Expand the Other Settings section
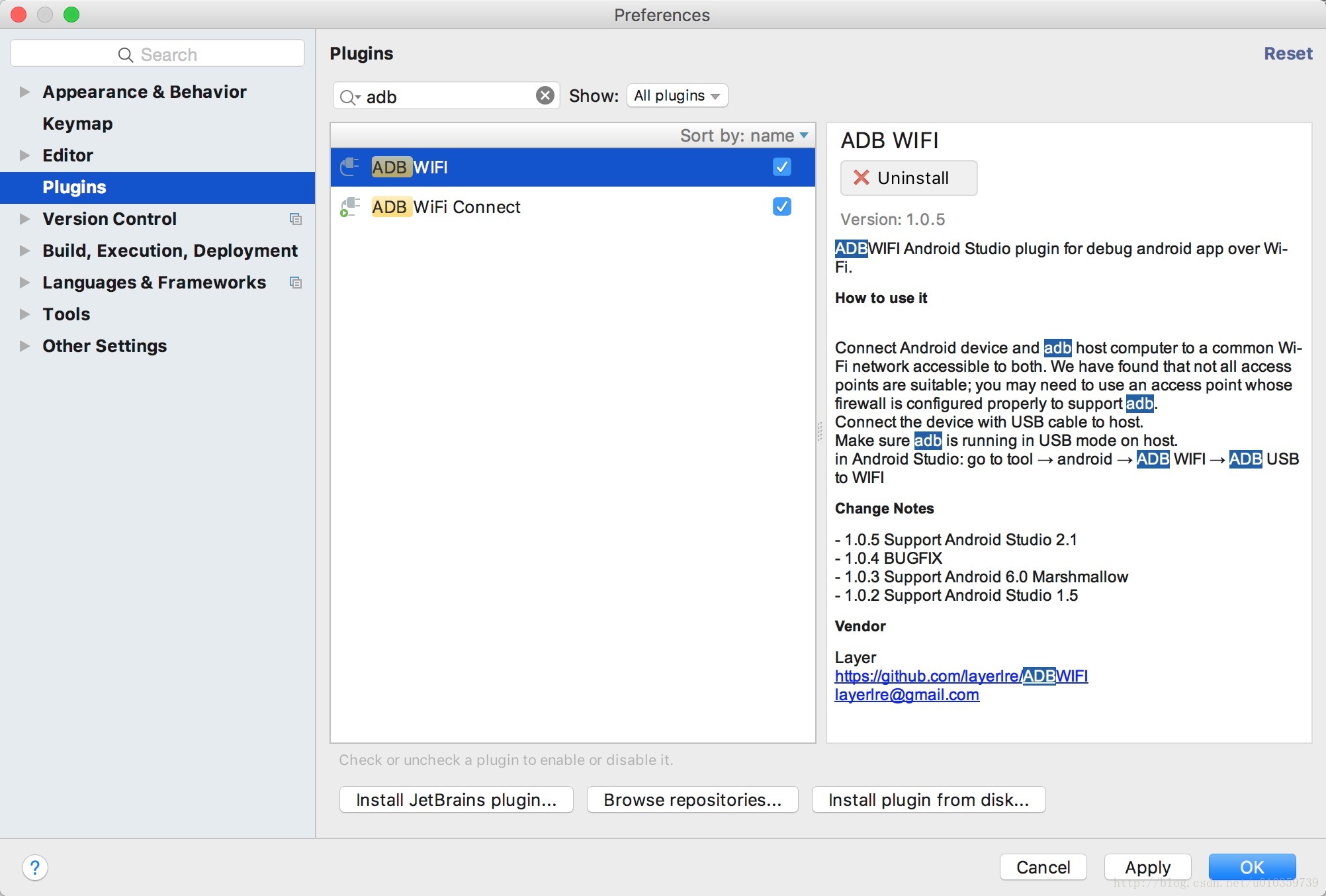The width and height of the screenshot is (1326, 896). click(24, 346)
